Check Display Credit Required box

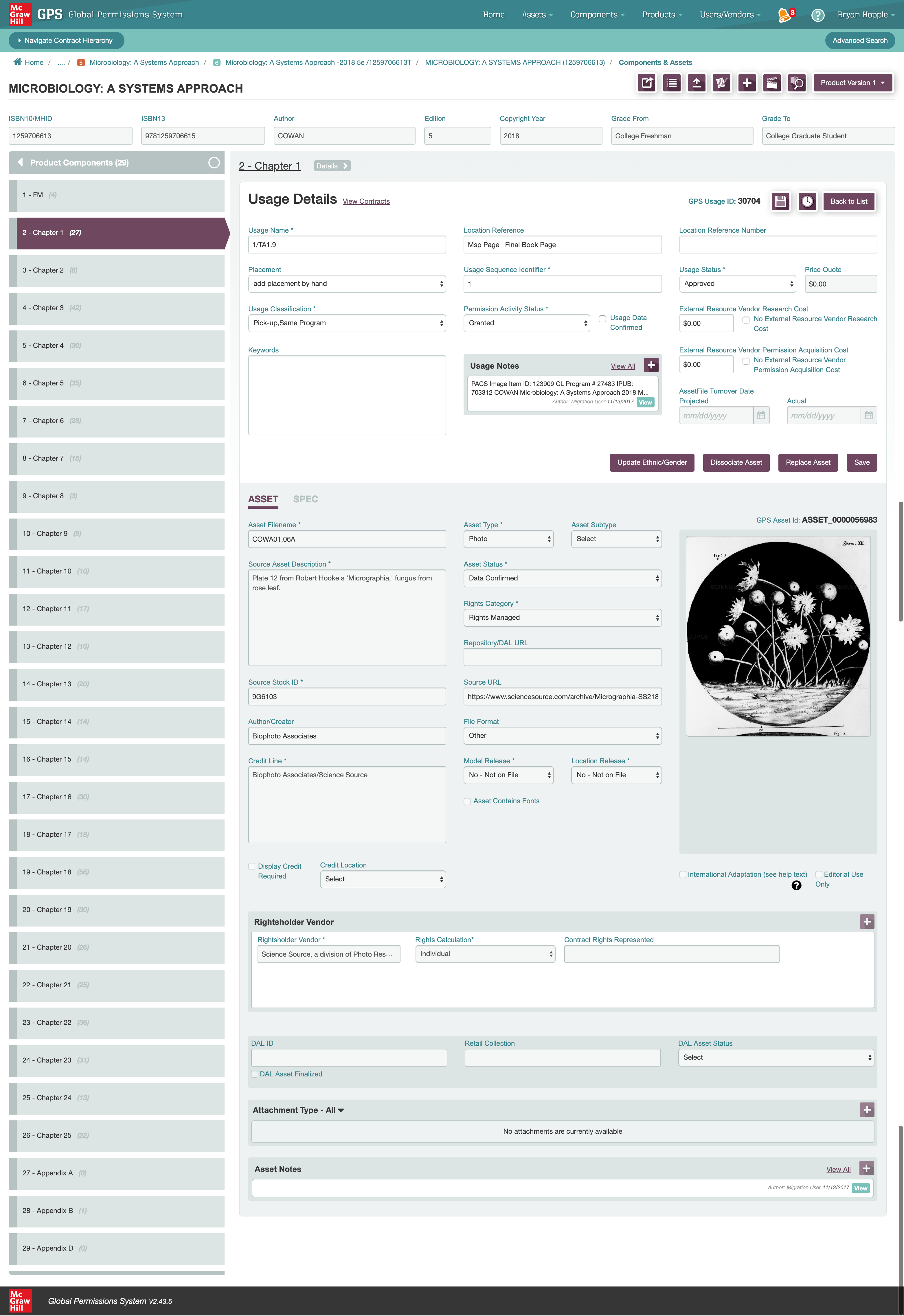[x=252, y=866]
